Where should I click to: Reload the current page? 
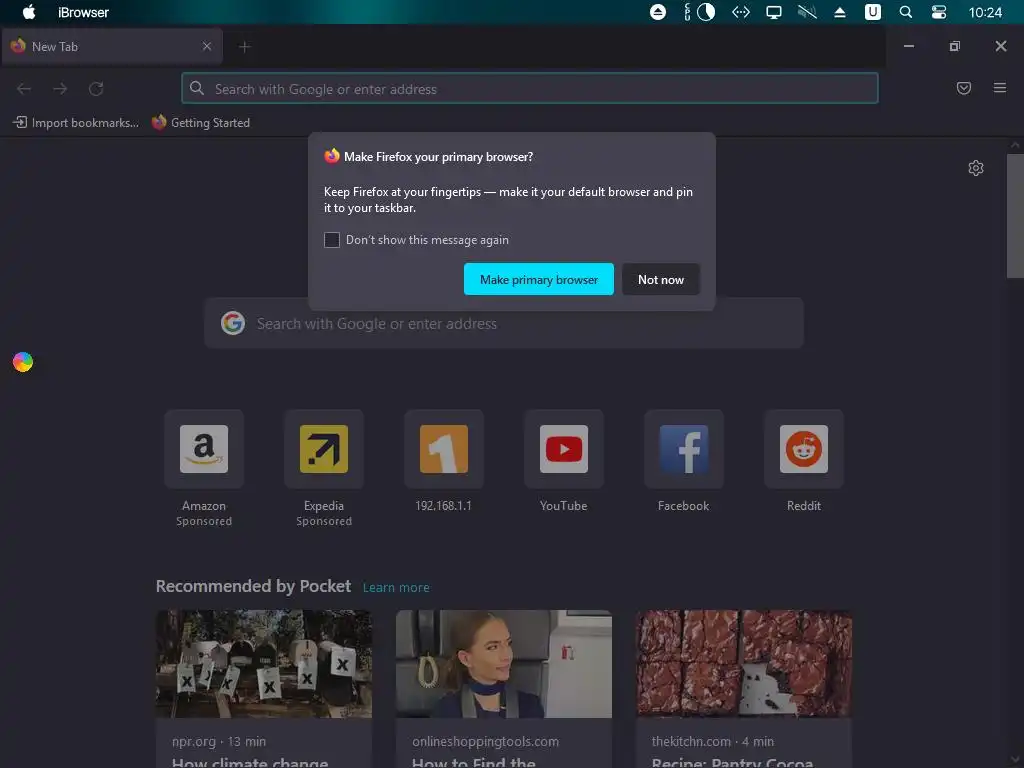(x=96, y=89)
